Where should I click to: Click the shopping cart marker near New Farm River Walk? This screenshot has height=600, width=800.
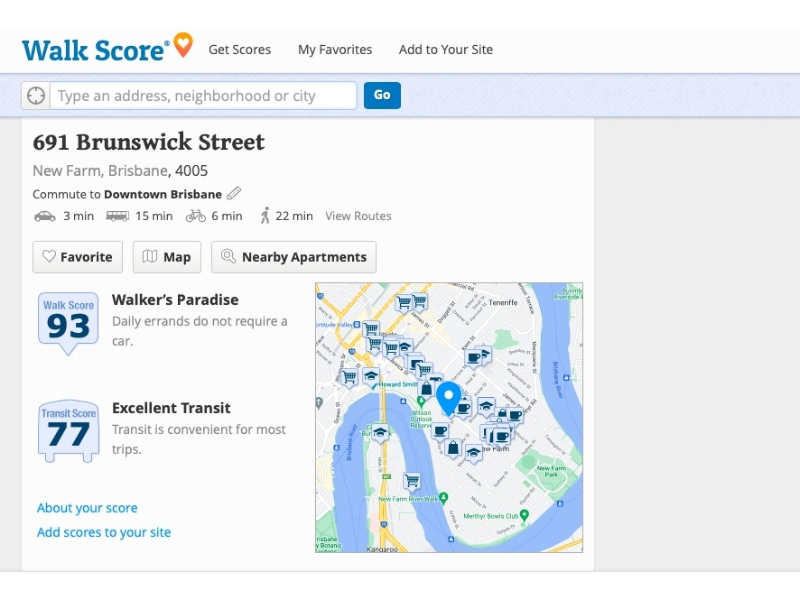pos(411,481)
